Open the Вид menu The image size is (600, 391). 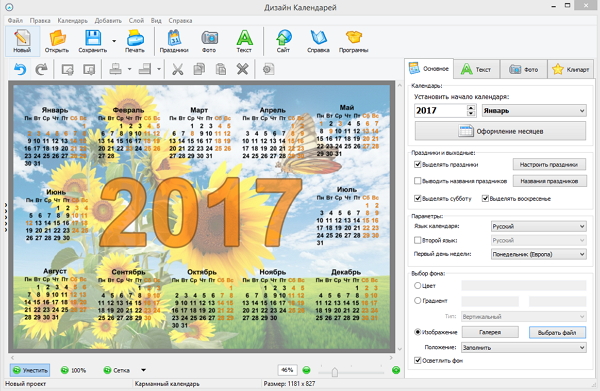click(x=156, y=21)
